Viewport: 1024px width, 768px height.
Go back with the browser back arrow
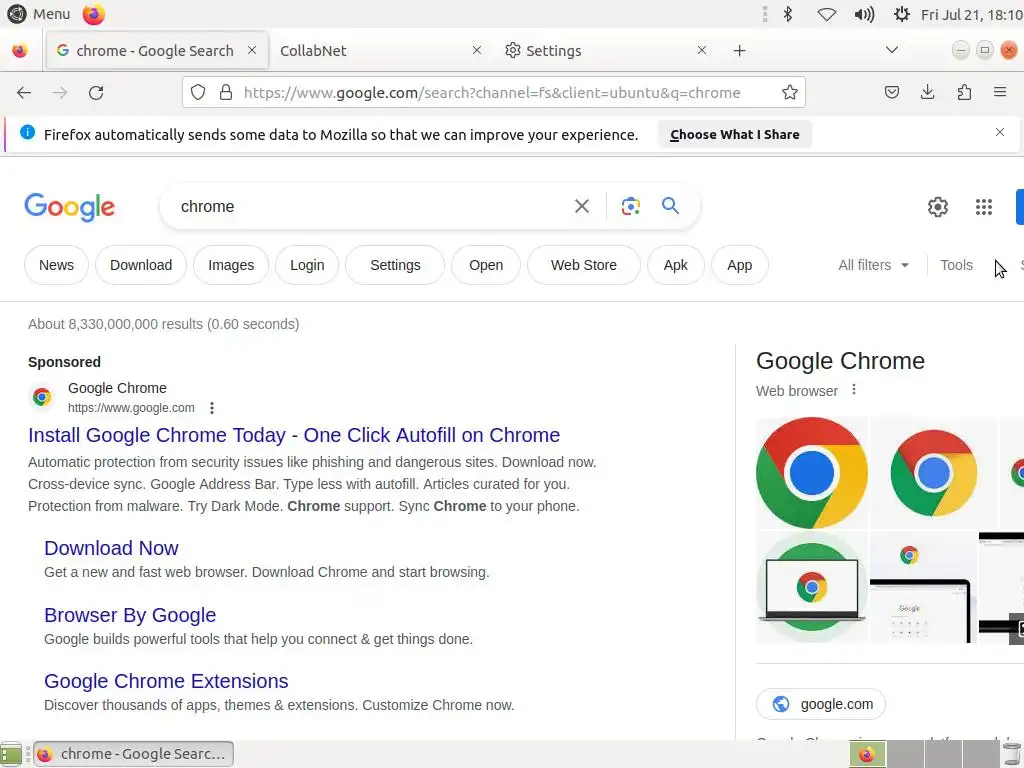point(24,93)
